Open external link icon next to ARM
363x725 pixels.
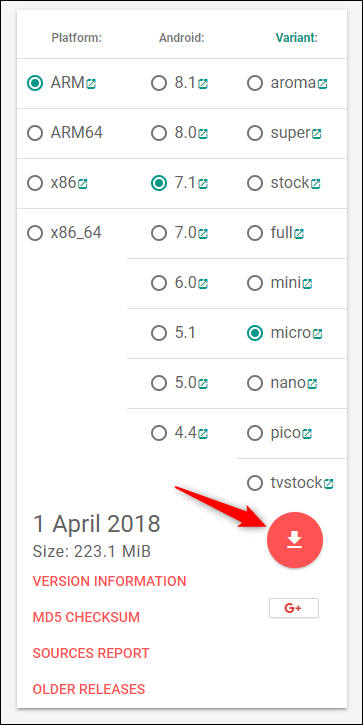(x=91, y=84)
